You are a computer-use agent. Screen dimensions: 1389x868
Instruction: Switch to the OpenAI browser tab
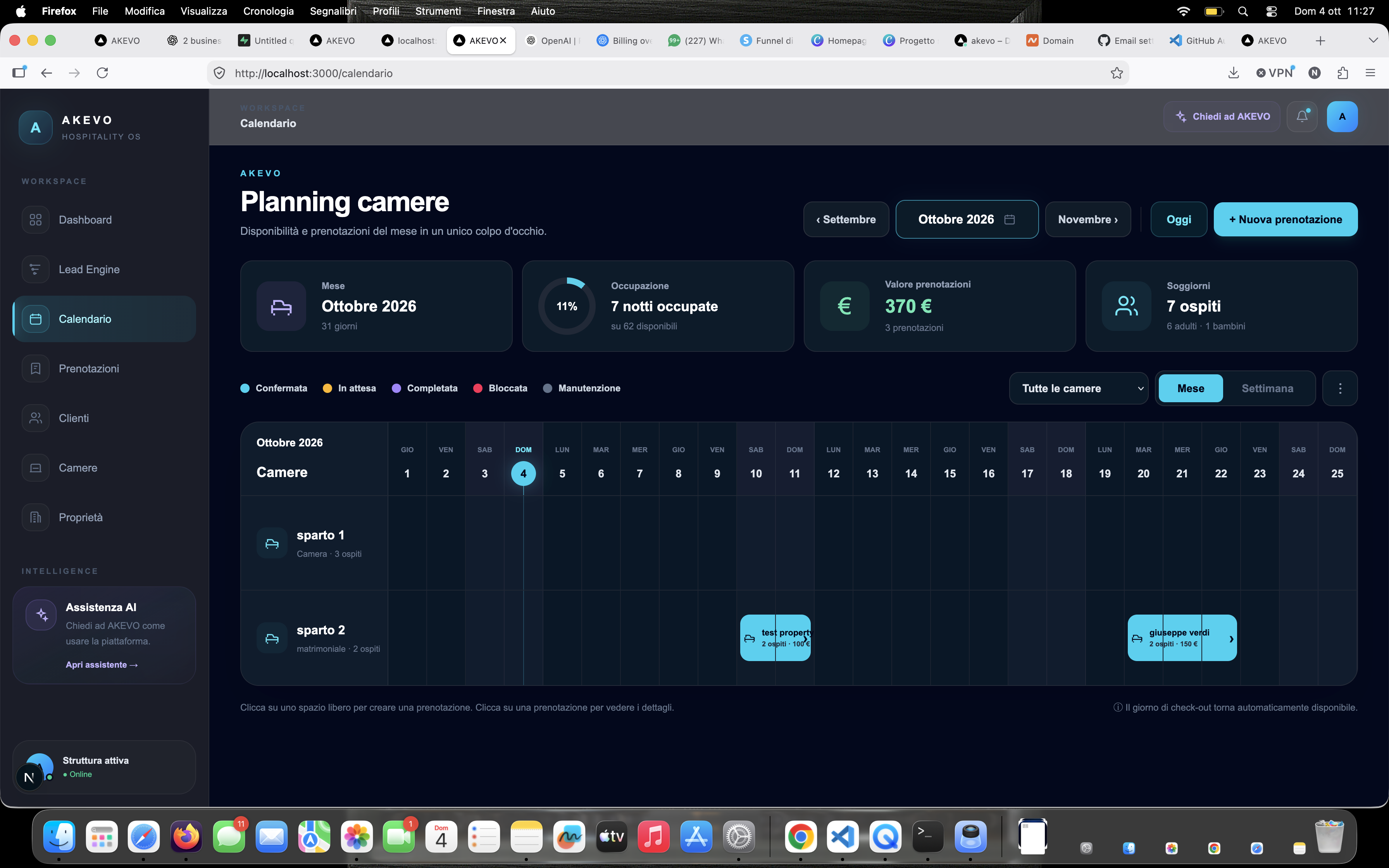coord(553,40)
